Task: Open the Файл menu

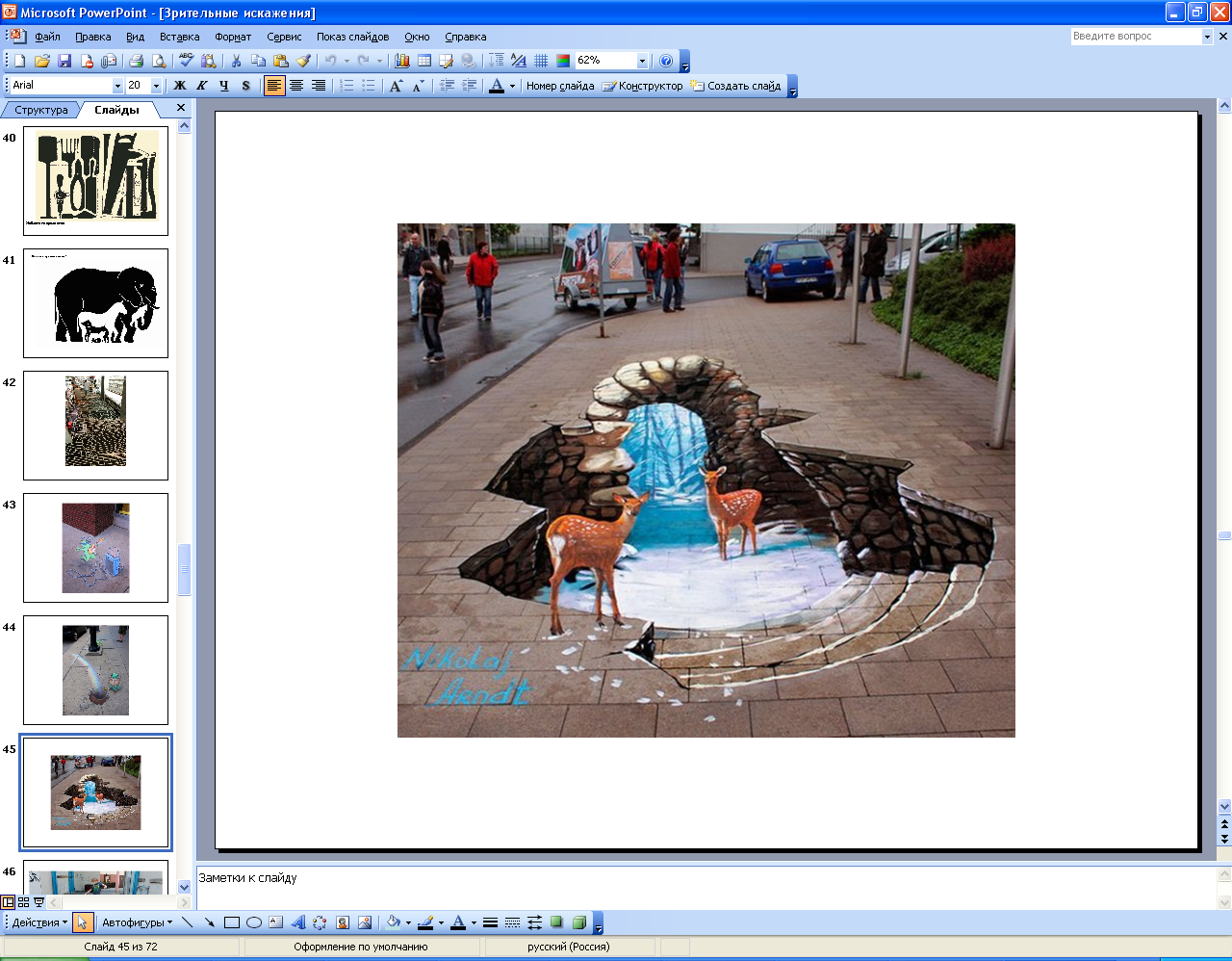Action: point(47,37)
